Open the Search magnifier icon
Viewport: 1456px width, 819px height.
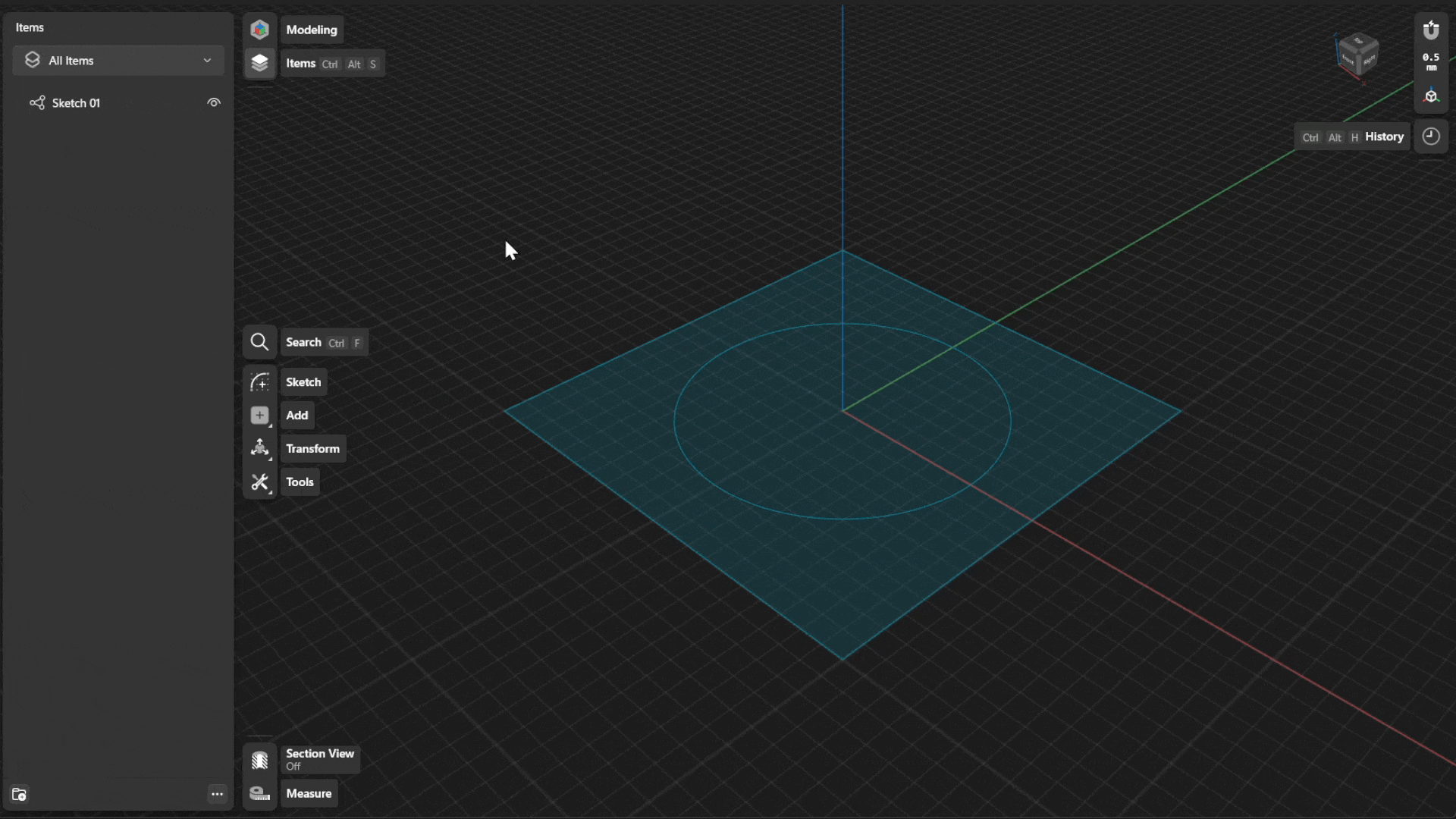259,342
